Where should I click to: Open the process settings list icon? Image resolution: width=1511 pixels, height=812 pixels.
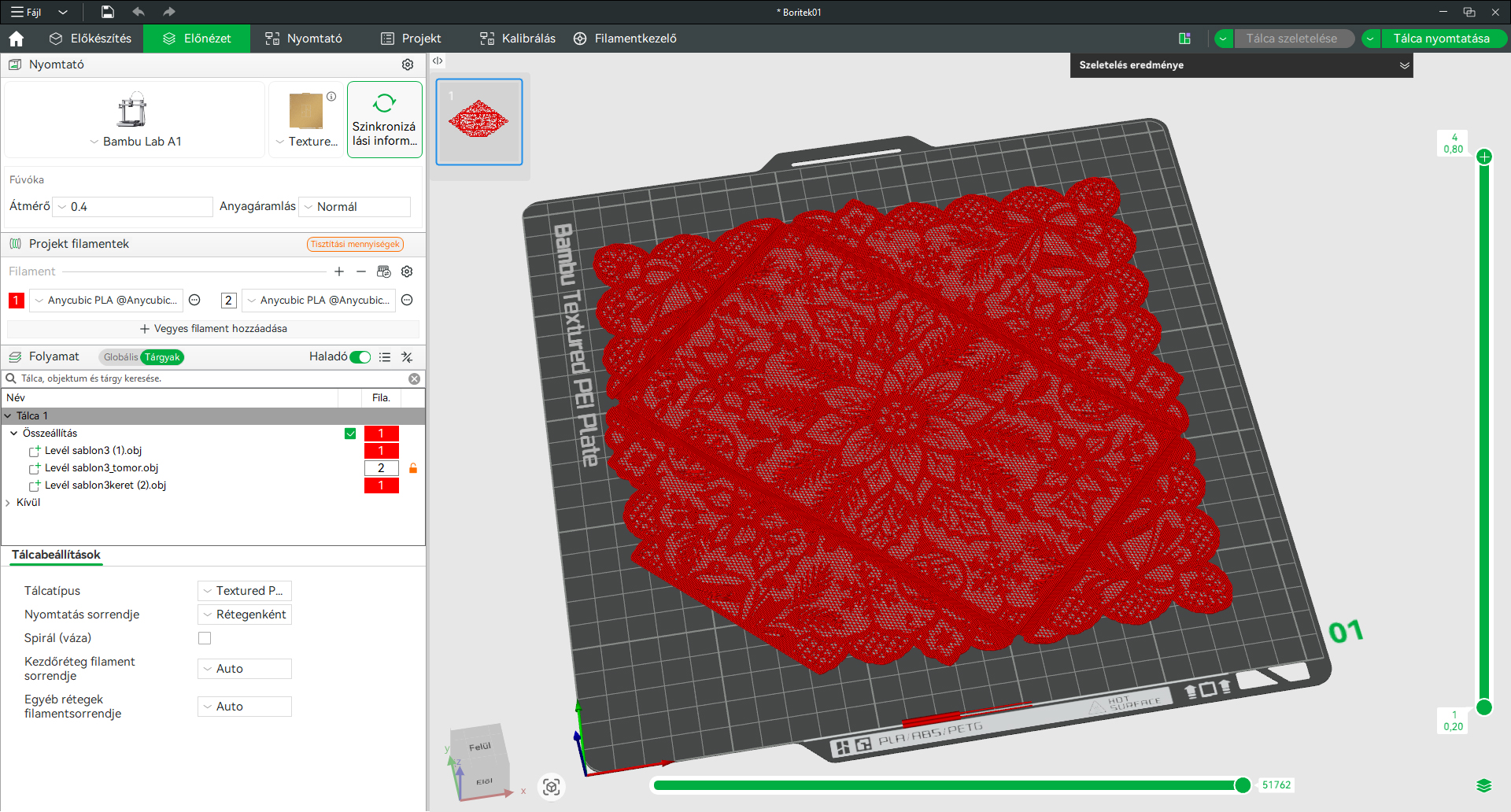385,357
